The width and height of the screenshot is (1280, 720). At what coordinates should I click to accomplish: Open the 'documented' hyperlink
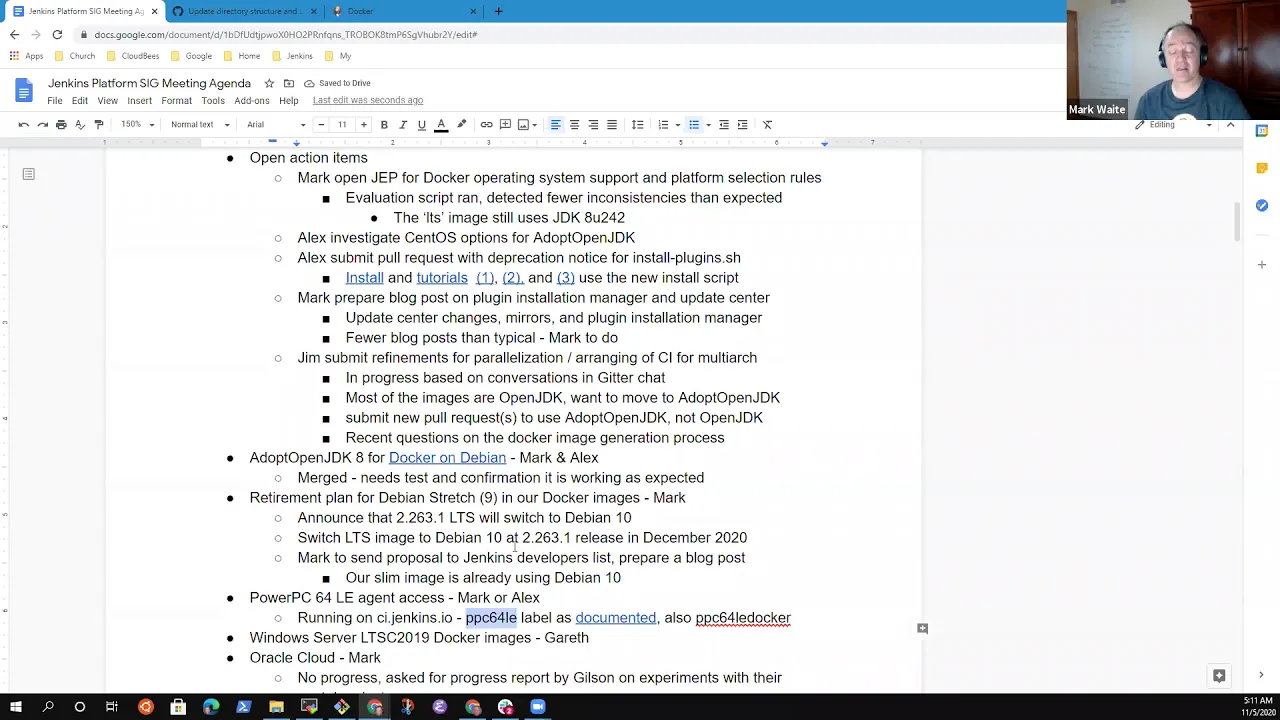click(616, 618)
